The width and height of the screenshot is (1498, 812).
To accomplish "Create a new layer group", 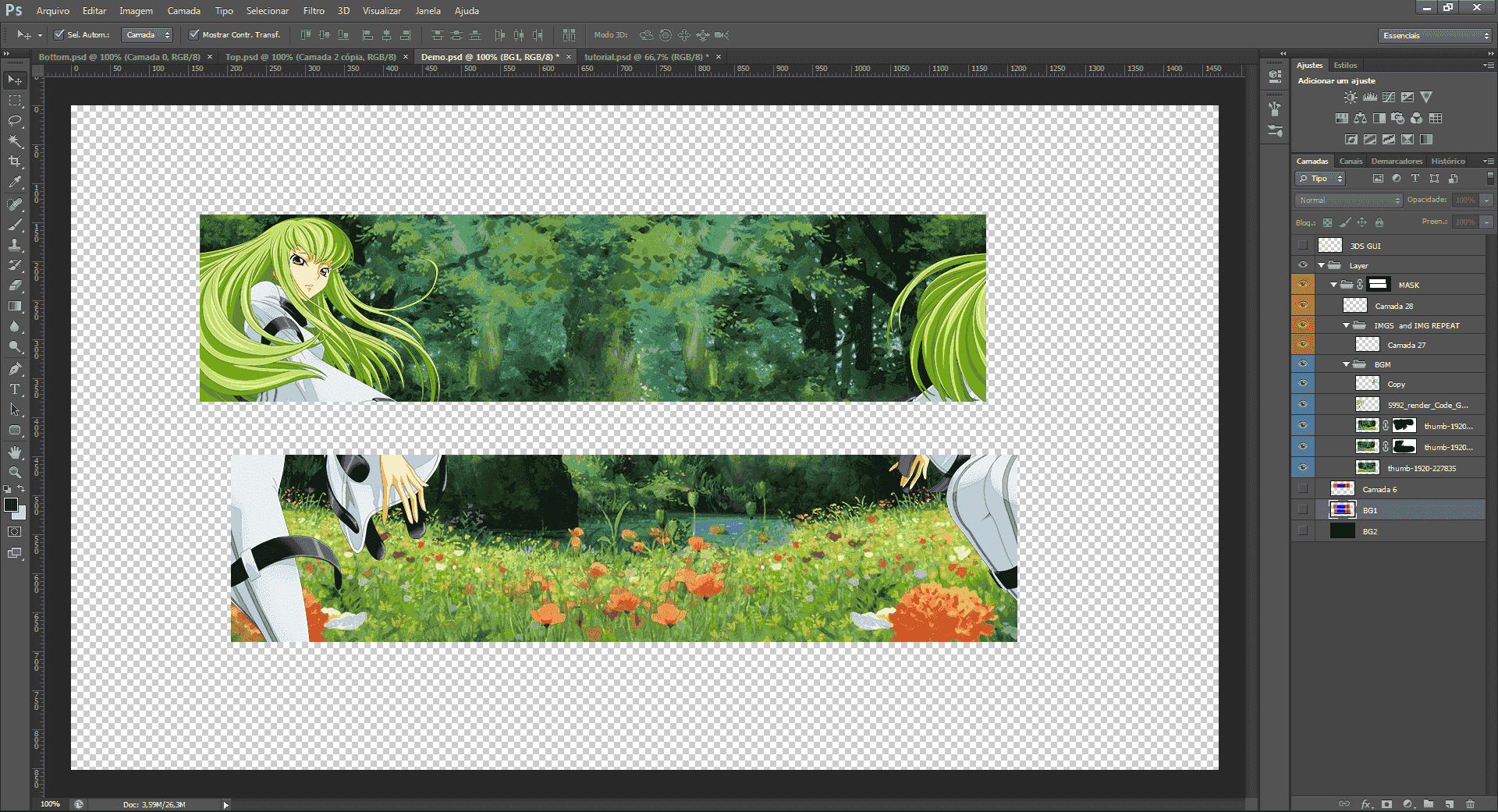I will click(x=1428, y=803).
